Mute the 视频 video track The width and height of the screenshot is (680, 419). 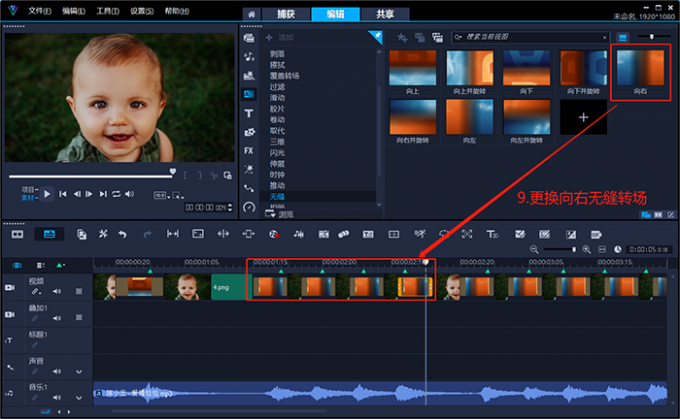(57, 291)
